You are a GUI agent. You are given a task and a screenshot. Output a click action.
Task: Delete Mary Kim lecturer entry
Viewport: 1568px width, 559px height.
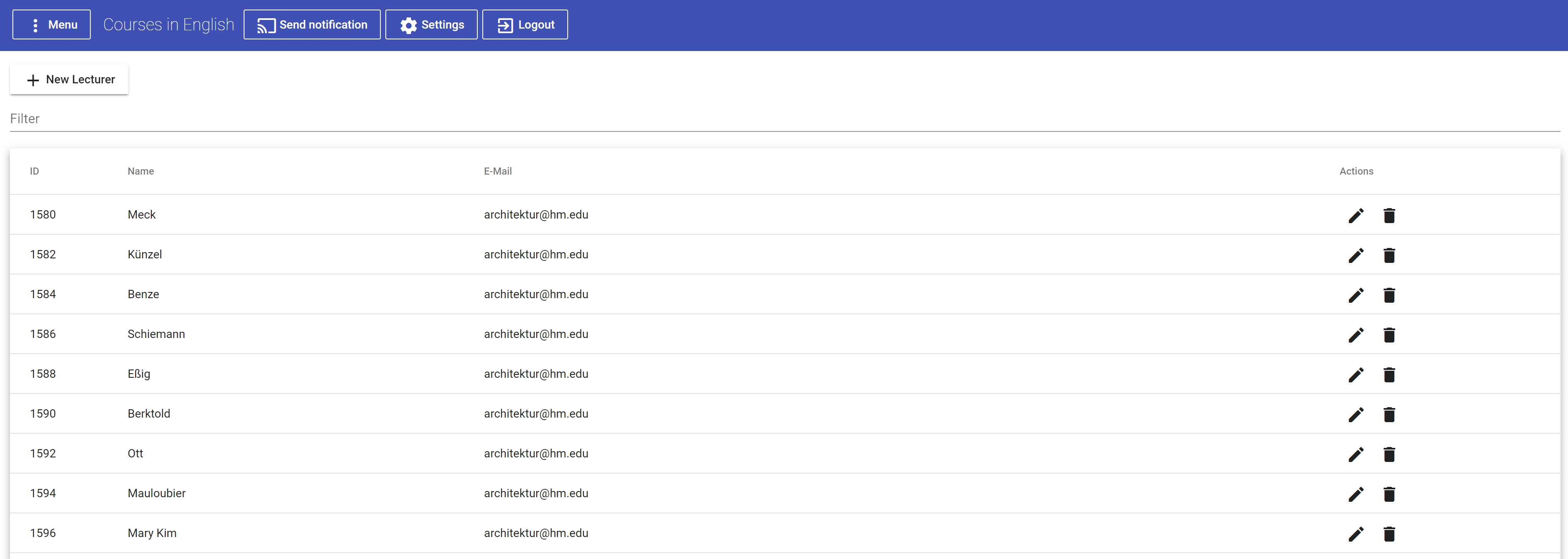[x=1389, y=534]
